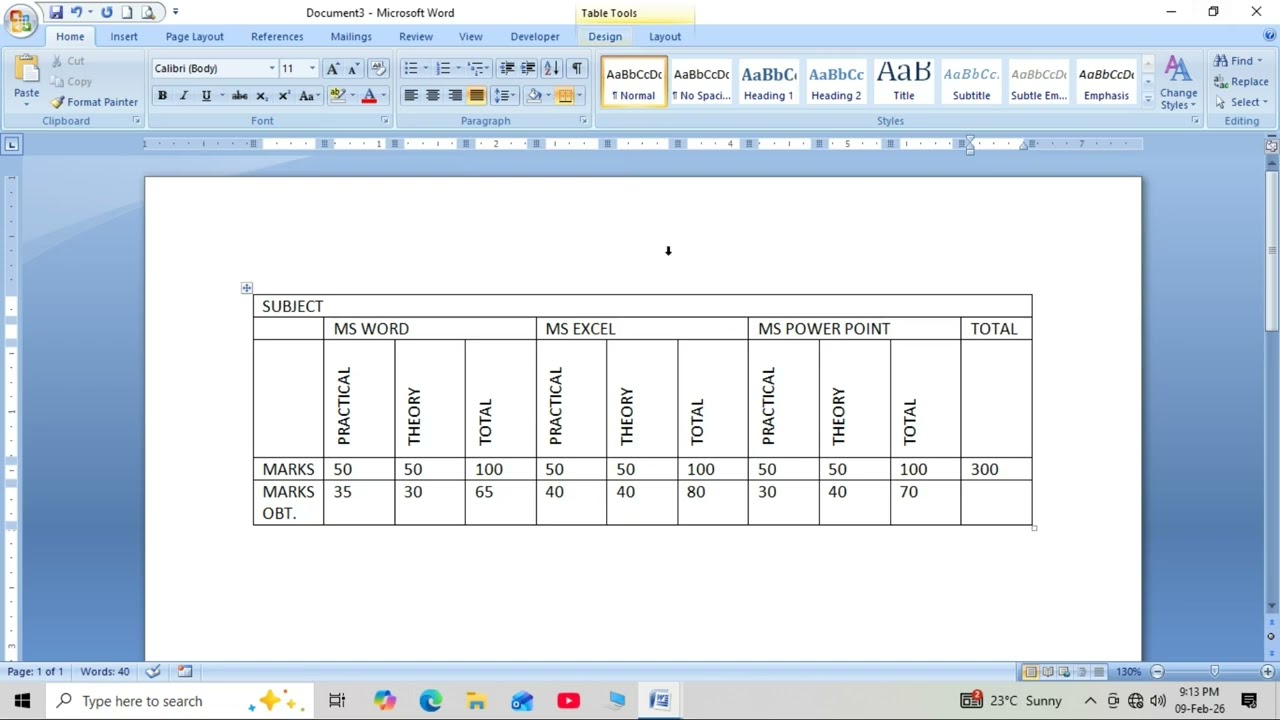
Task: Click the Redo icon in Quick Access Toolbar
Action: (x=106, y=13)
